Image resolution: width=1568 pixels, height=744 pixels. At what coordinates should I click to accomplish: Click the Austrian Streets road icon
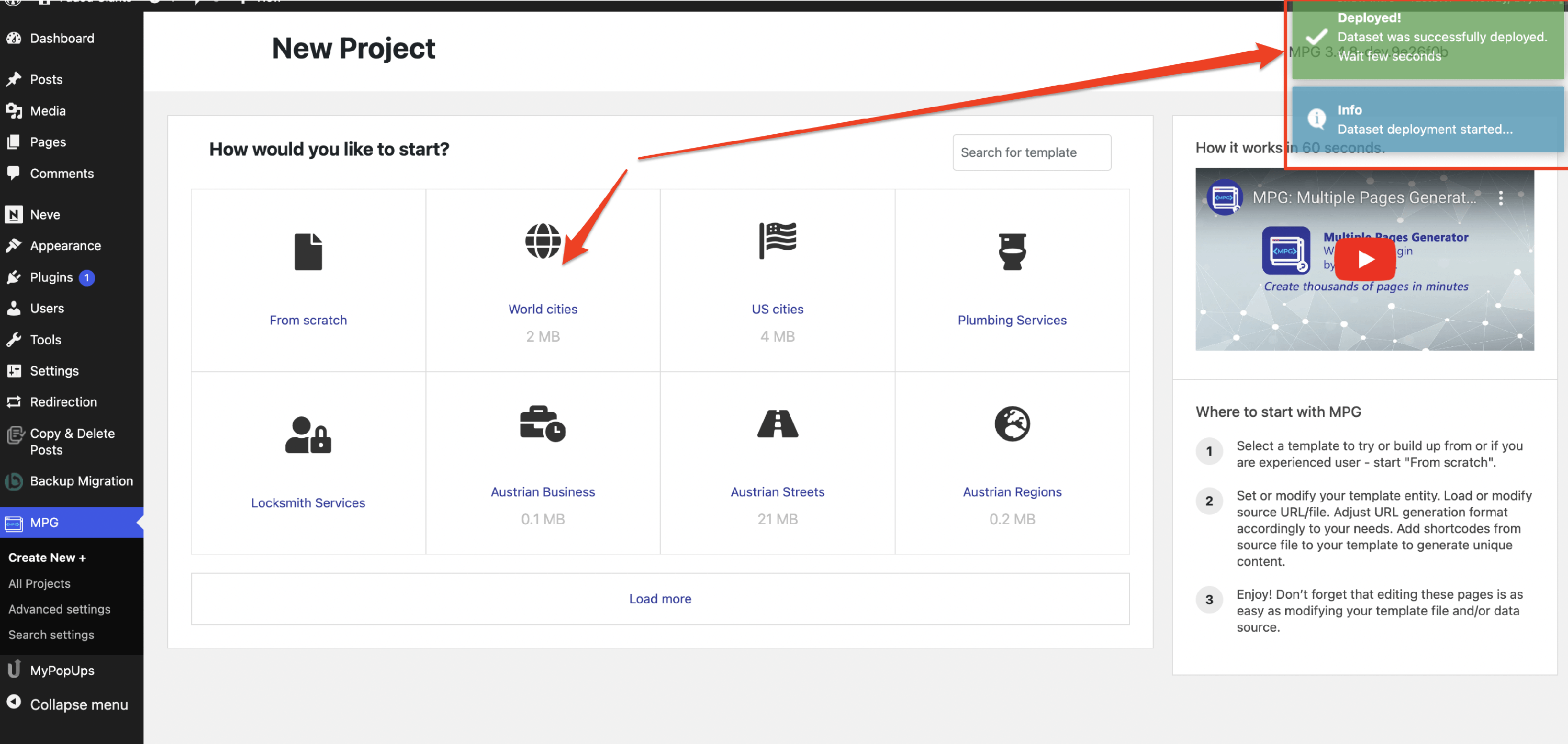(x=777, y=423)
